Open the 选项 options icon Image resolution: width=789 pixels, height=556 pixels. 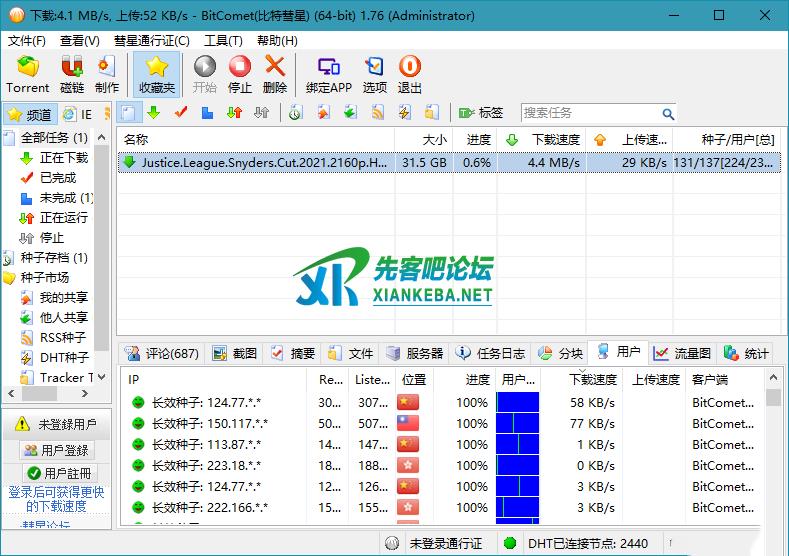tap(374, 74)
